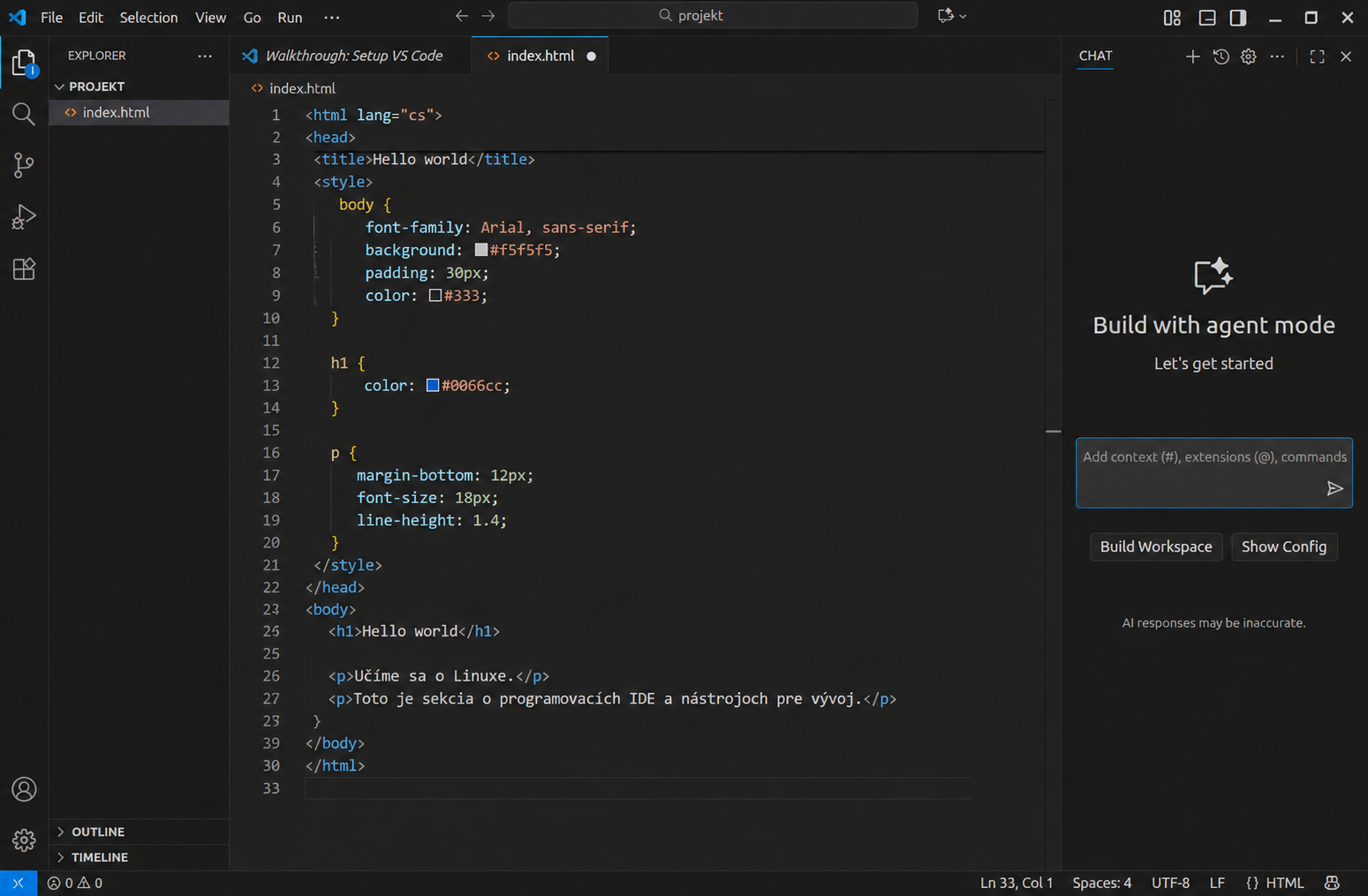The height and width of the screenshot is (896, 1368).
Task: Go back with the left arrow
Action: click(x=462, y=16)
